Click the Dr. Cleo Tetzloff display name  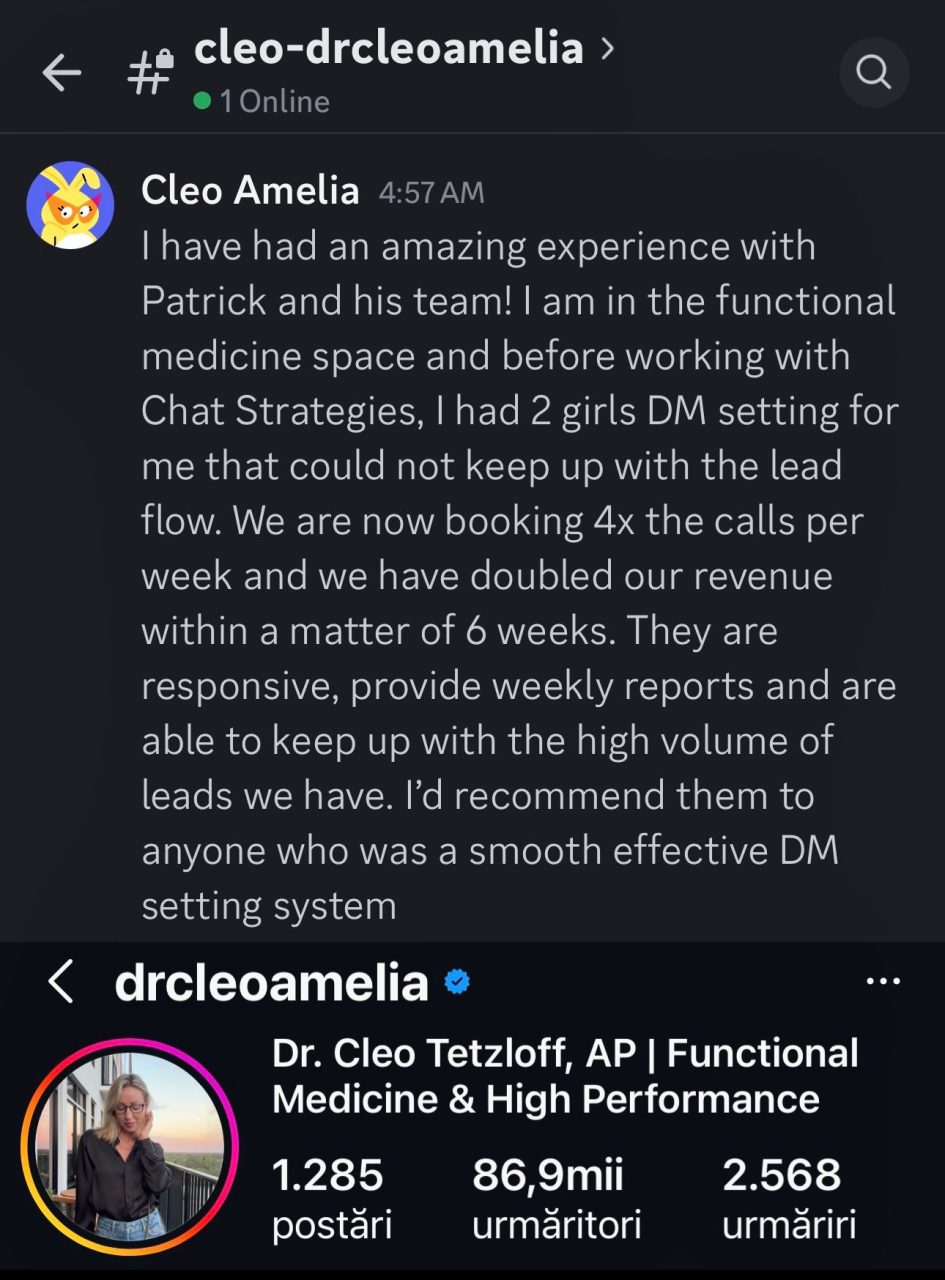click(565, 1076)
